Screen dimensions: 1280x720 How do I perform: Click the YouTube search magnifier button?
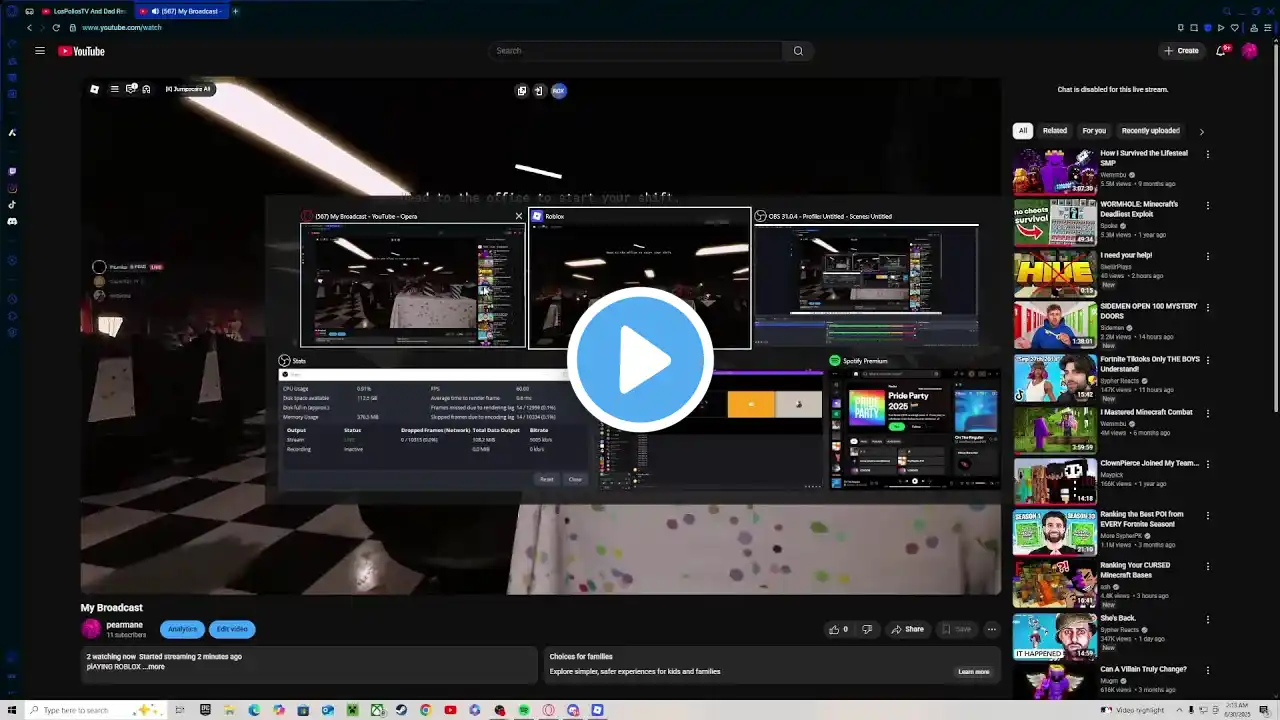798,51
